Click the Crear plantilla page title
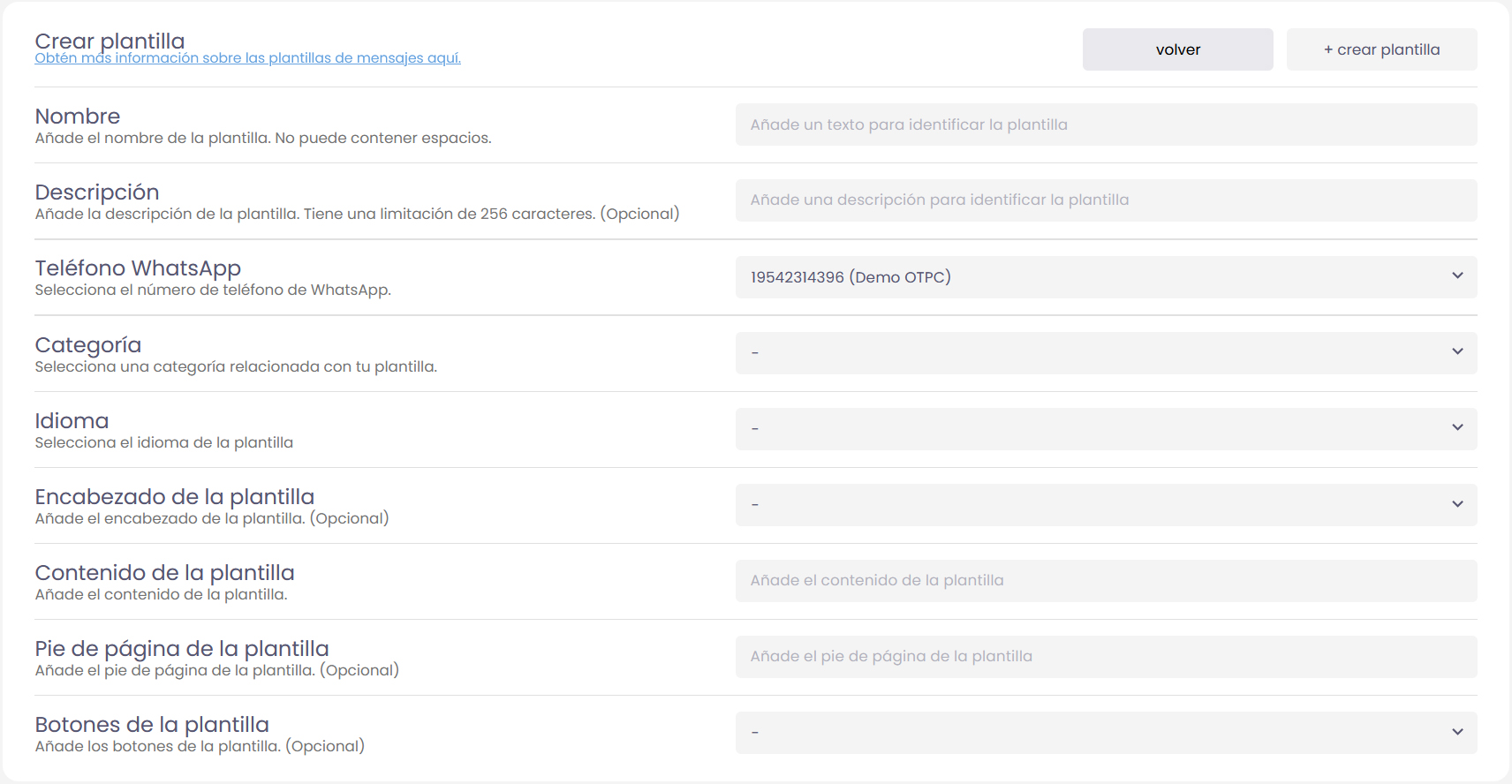This screenshot has height=784, width=1512. (110, 41)
